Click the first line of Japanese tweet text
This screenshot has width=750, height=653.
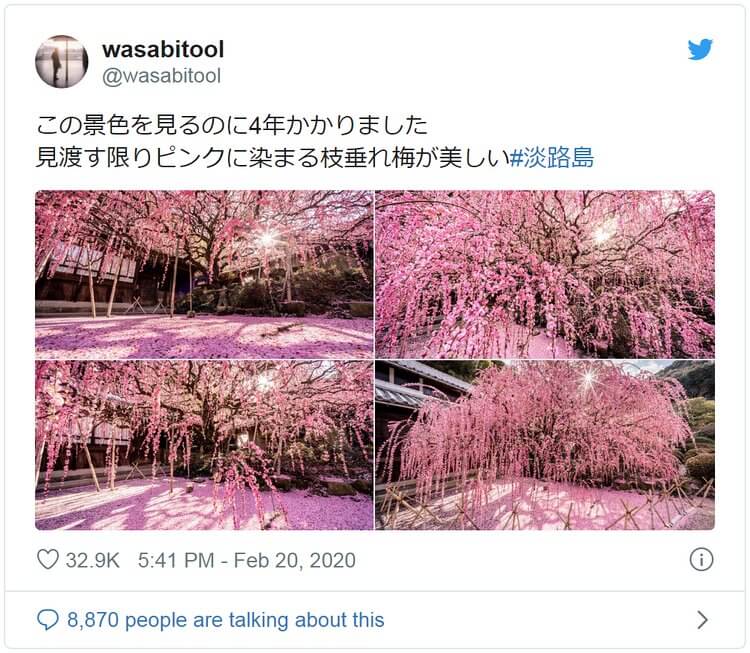click(x=232, y=125)
